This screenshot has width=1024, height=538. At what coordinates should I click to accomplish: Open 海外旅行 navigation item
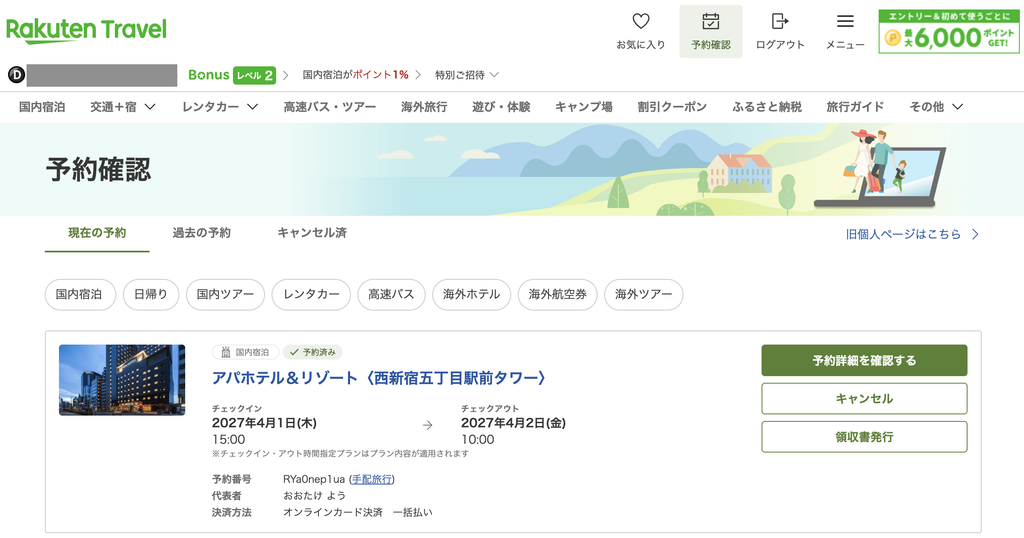tap(424, 106)
